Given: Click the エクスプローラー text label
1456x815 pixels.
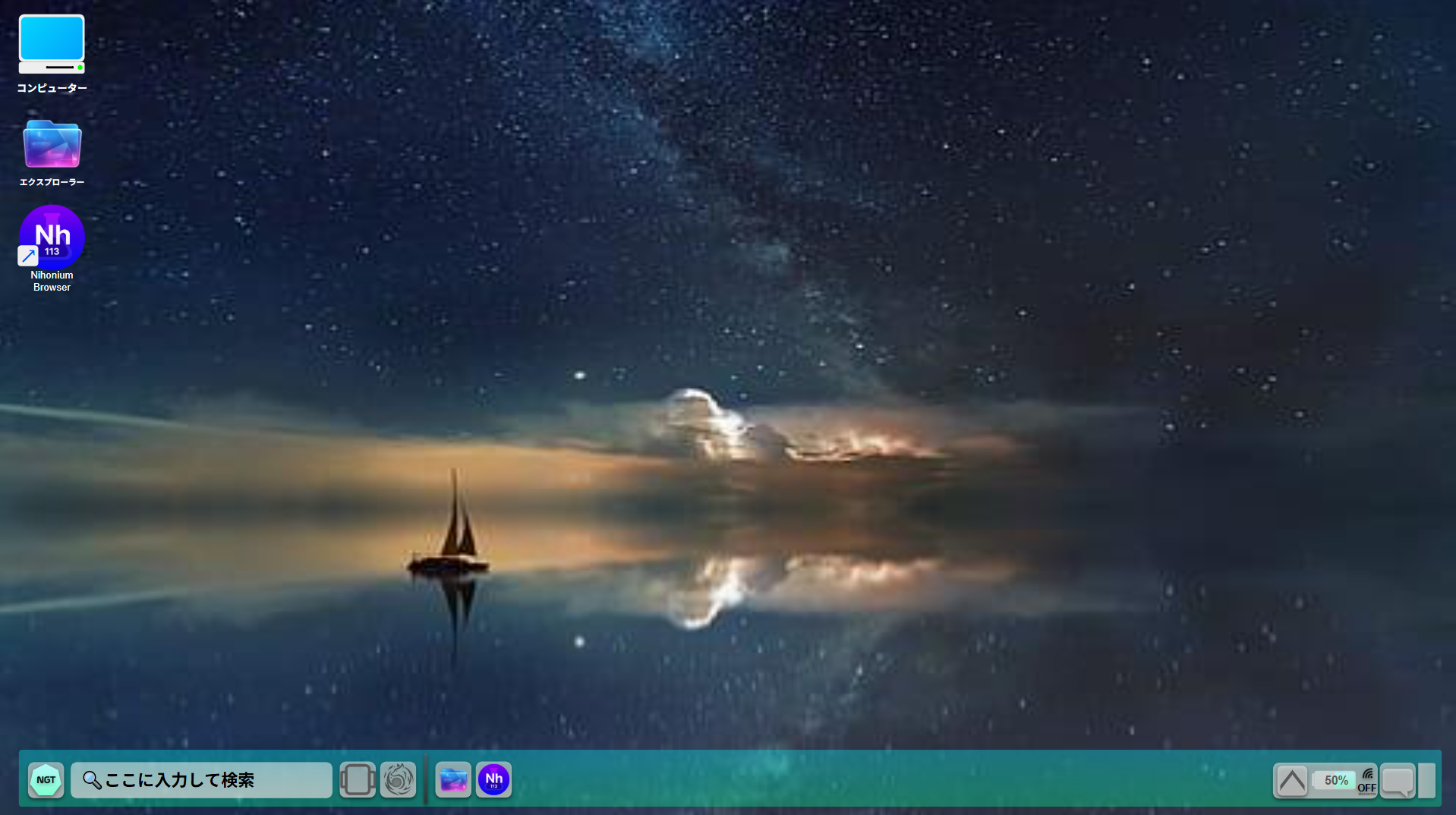Looking at the screenshot, I should (x=52, y=182).
